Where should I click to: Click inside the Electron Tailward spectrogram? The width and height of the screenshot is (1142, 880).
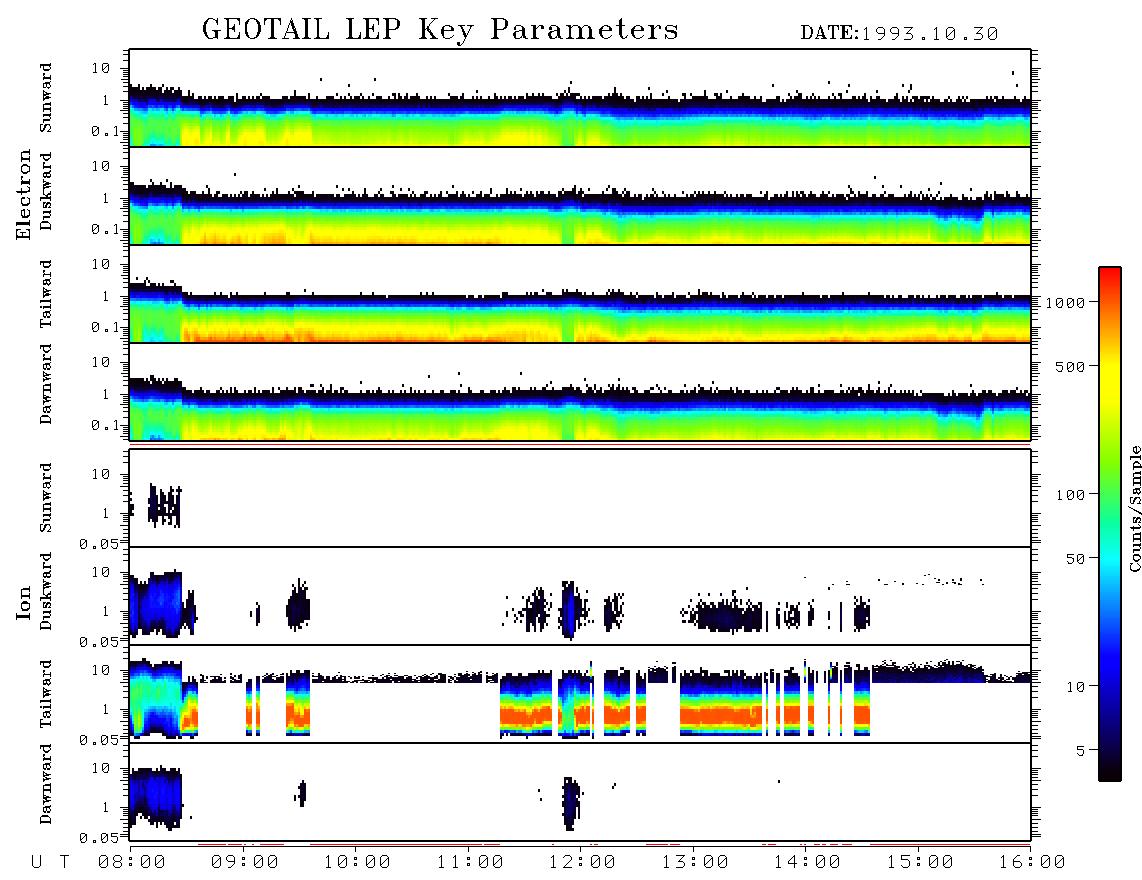click(580, 294)
